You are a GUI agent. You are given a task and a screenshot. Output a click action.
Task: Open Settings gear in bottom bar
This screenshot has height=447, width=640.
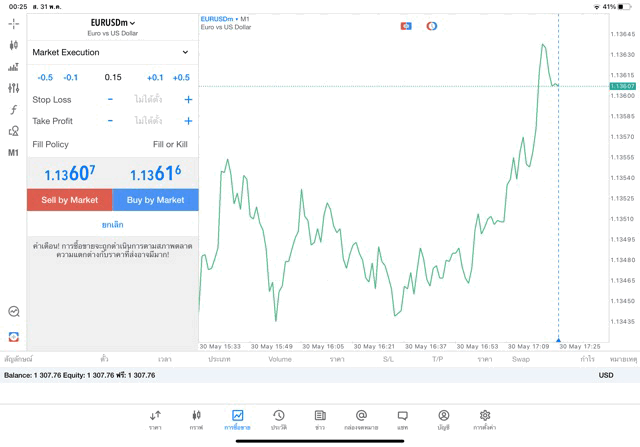point(485,419)
